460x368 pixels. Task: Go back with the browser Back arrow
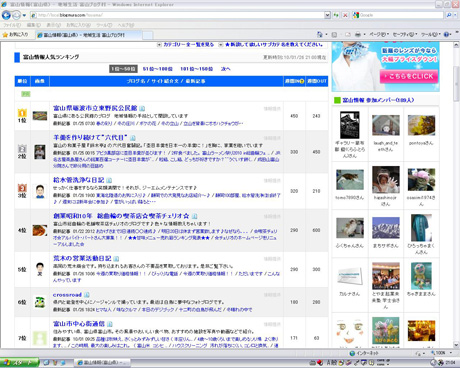pyautogui.click(x=6, y=15)
